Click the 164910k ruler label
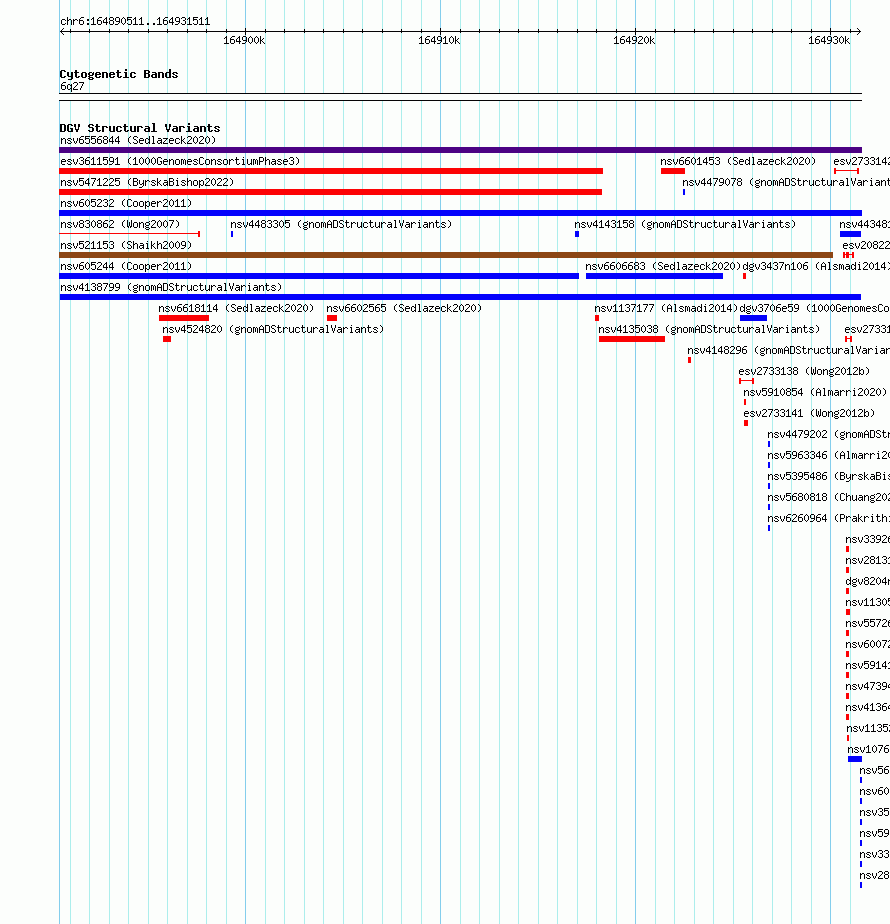Viewport: 890px width, 924px height. 439,40
